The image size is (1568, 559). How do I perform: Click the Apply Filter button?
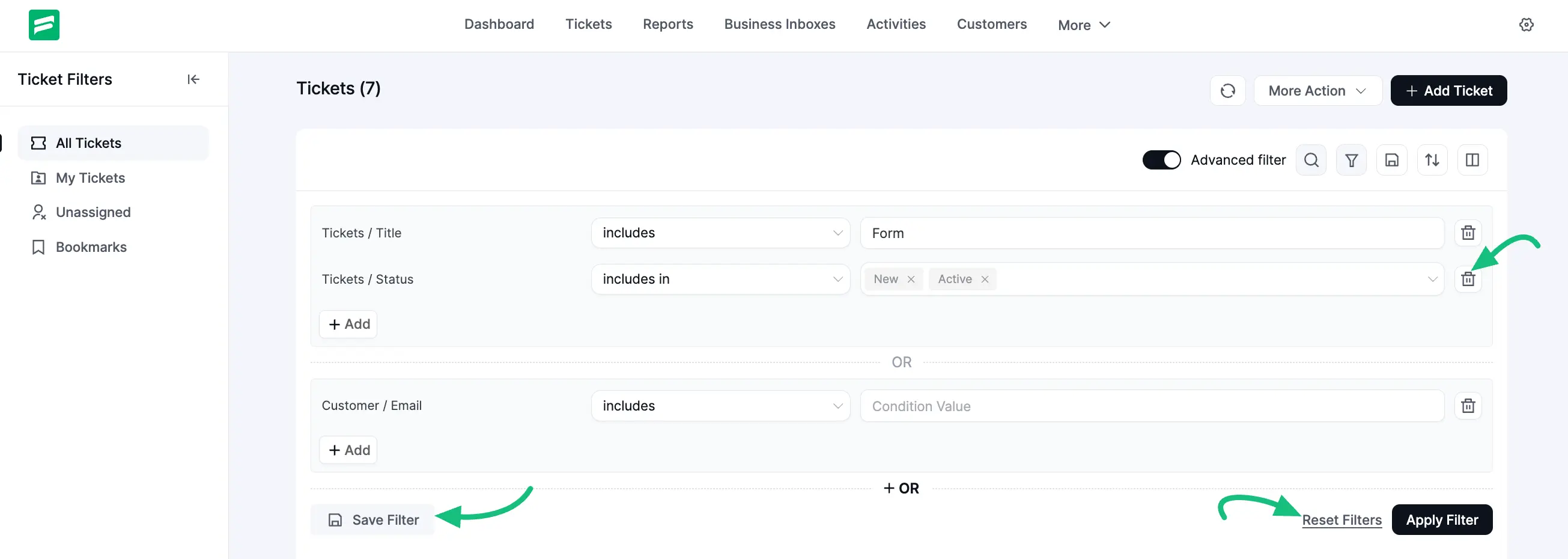click(1441, 519)
